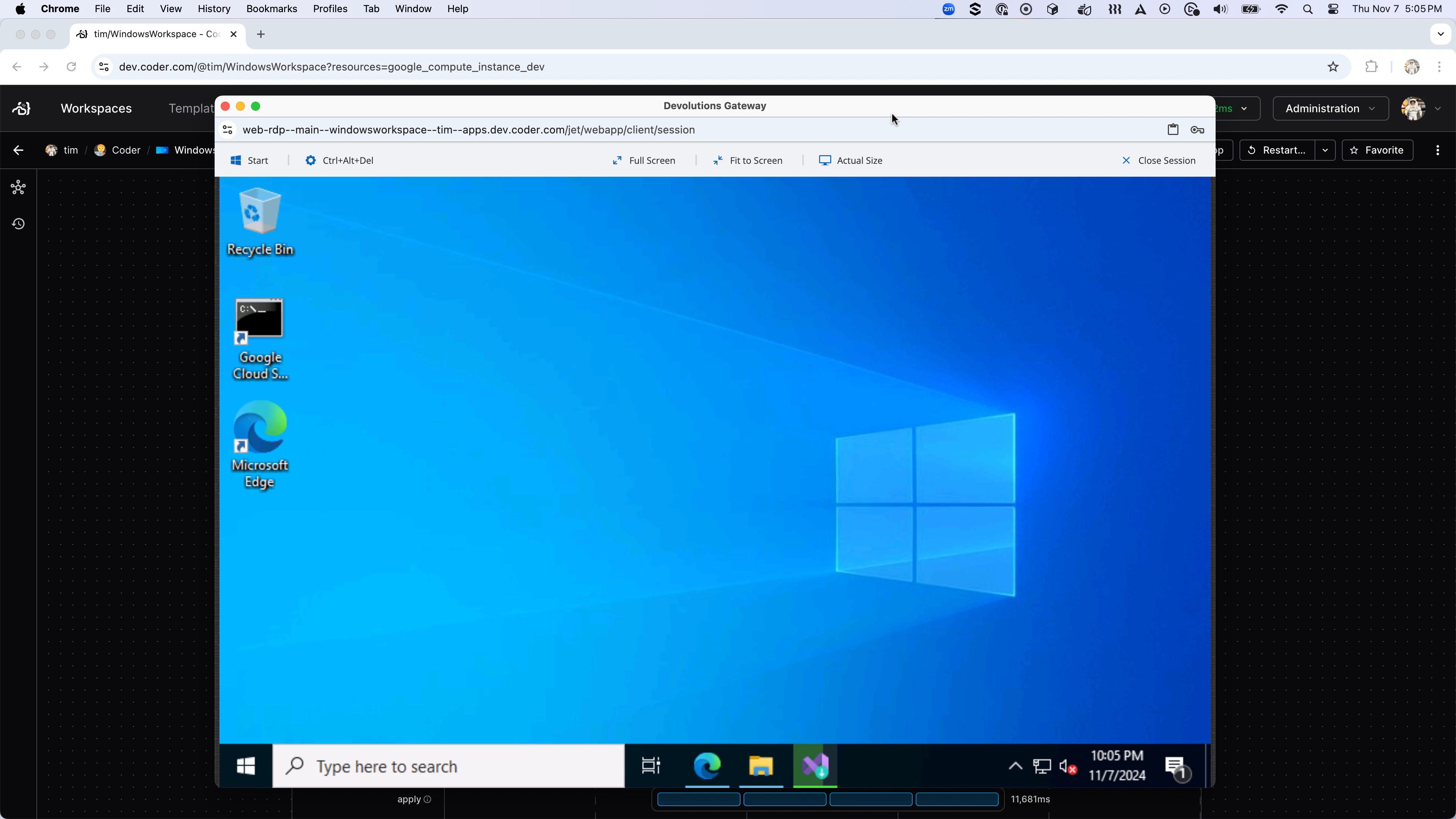1456x819 pixels.
Task: Click the Wi-Fi icon in the menu bar
Action: pyautogui.click(x=1281, y=9)
